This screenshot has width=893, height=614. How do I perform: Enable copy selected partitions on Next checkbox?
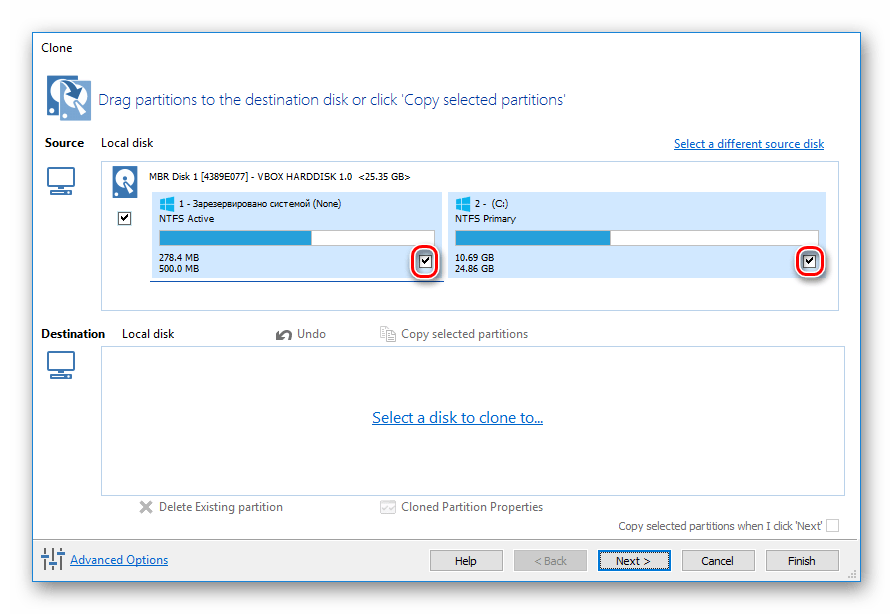[832, 526]
